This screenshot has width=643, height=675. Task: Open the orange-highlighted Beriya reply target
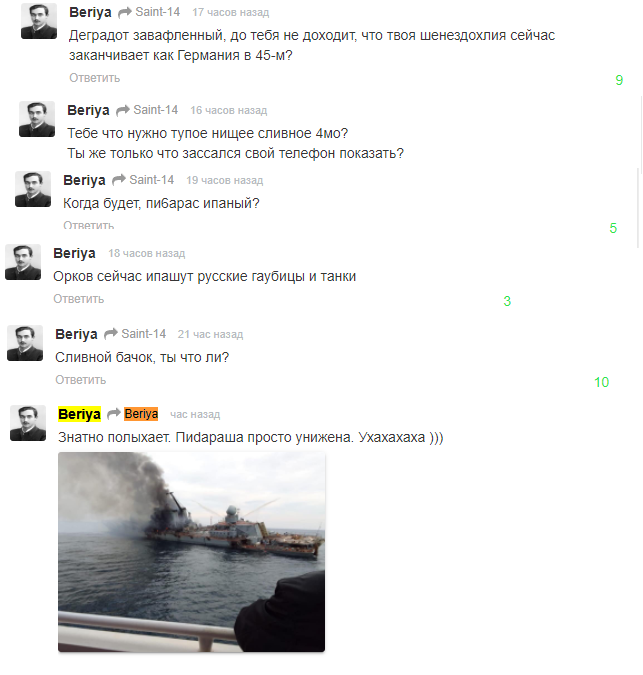coord(141,414)
